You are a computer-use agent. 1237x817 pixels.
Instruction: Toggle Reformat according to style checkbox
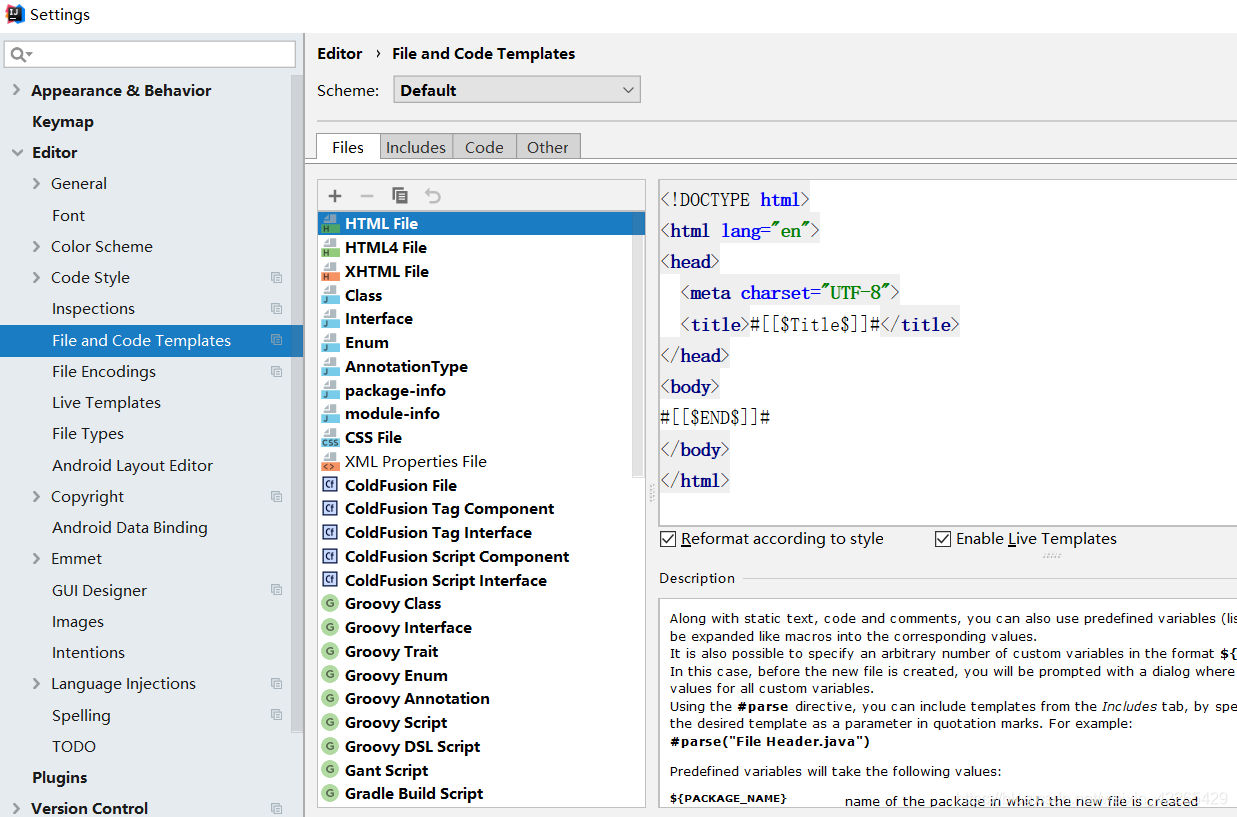point(669,539)
